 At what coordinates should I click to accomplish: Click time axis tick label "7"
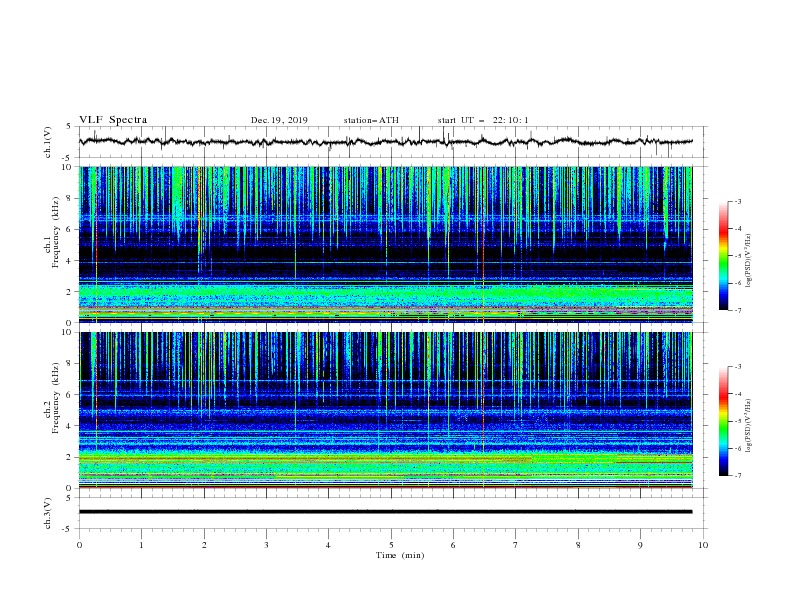(x=516, y=545)
